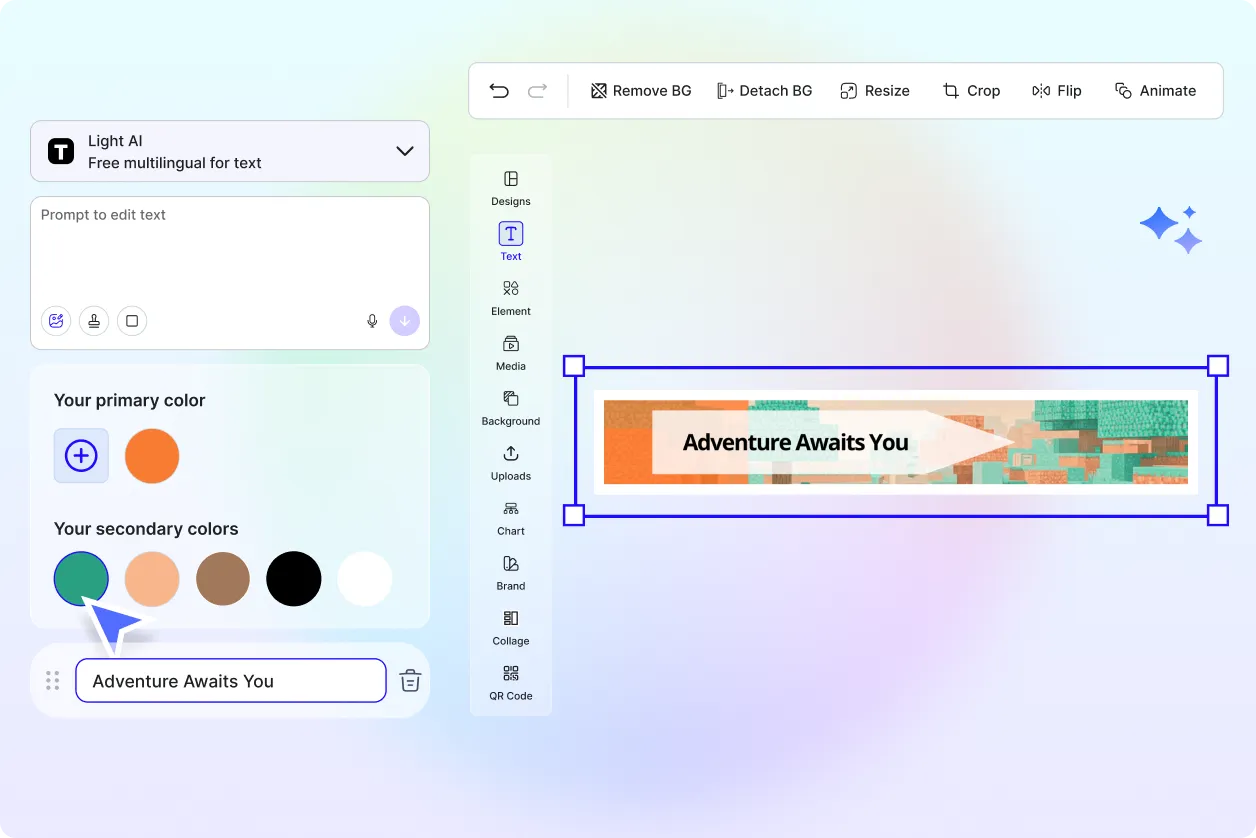Click the Adventure Awaits You text field
This screenshot has height=838, width=1256.
click(x=231, y=681)
